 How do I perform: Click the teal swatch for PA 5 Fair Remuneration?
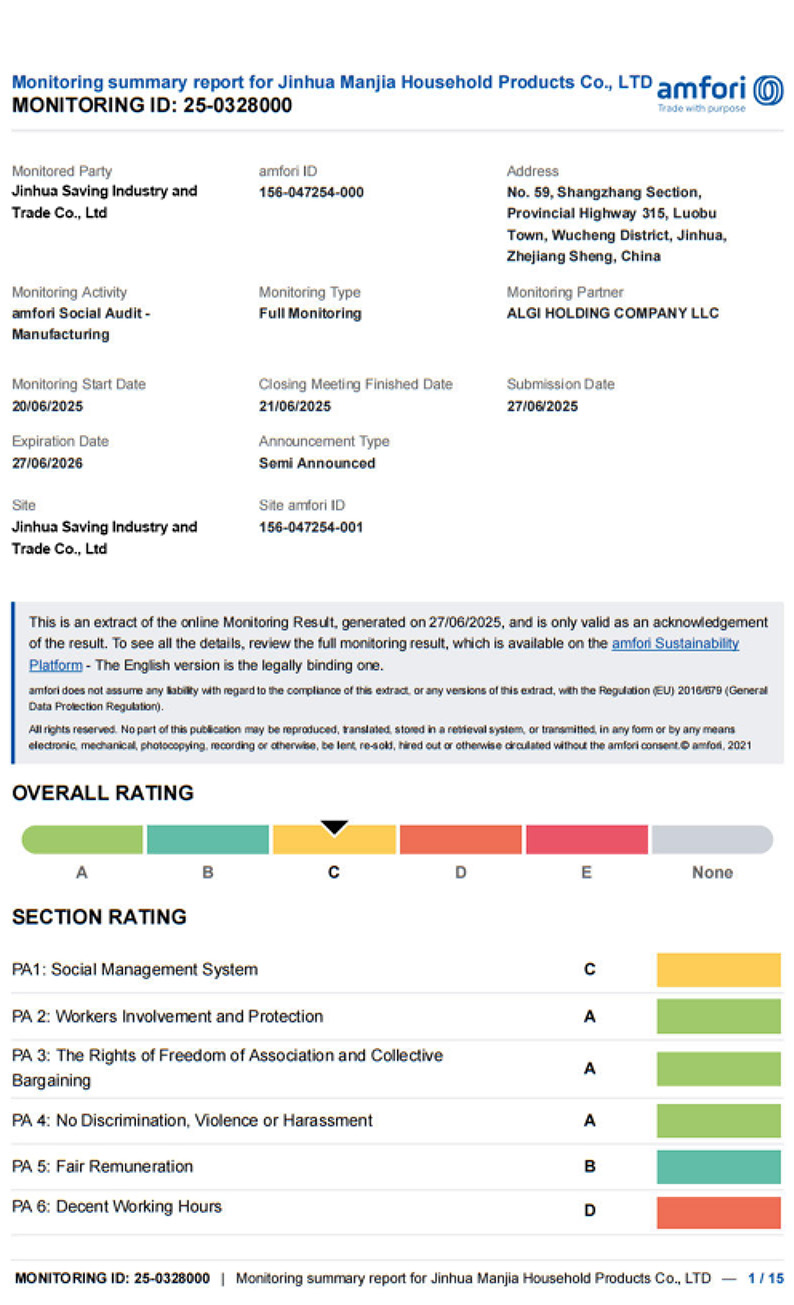pos(718,1167)
